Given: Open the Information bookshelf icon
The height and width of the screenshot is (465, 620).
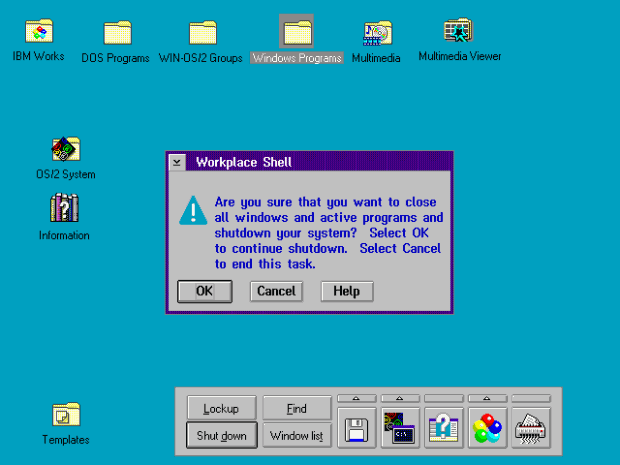Looking at the screenshot, I should [x=64, y=208].
